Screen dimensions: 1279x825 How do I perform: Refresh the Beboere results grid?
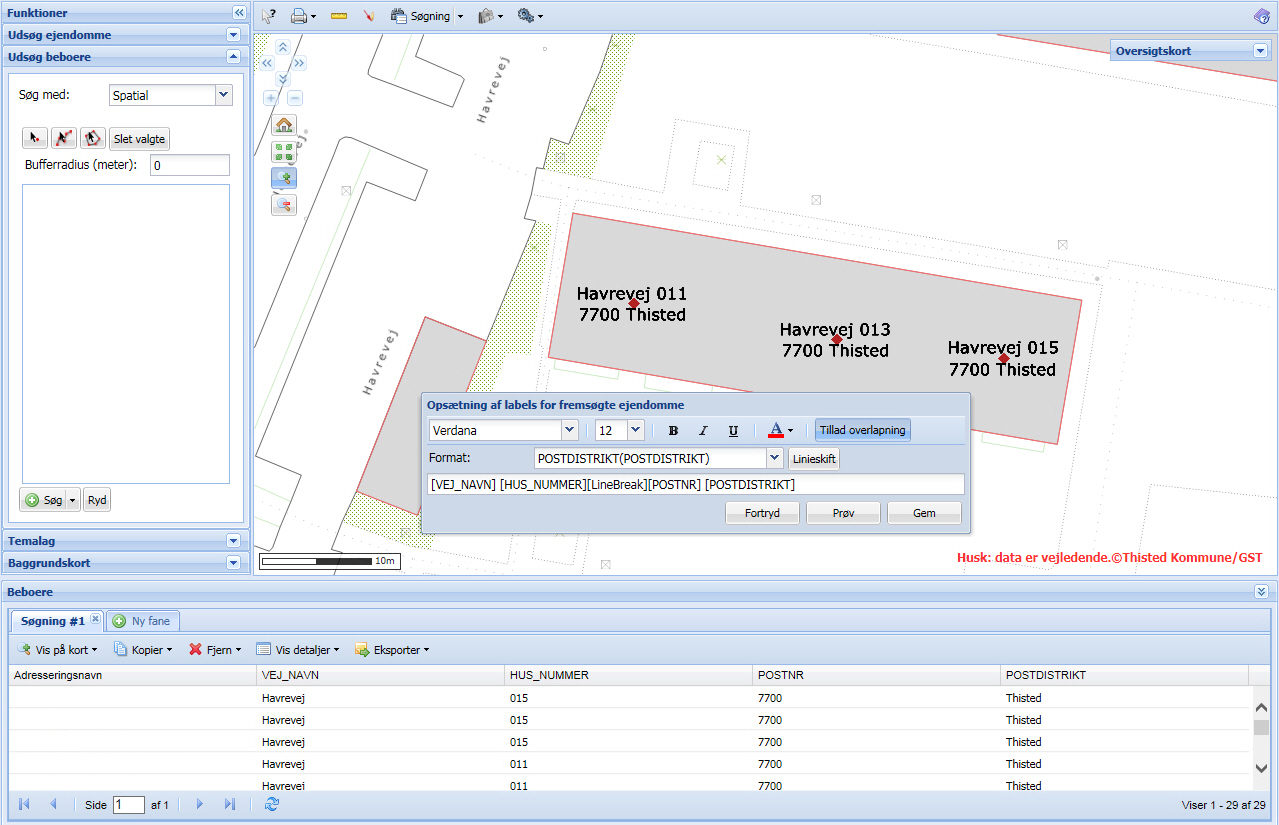point(272,804)
